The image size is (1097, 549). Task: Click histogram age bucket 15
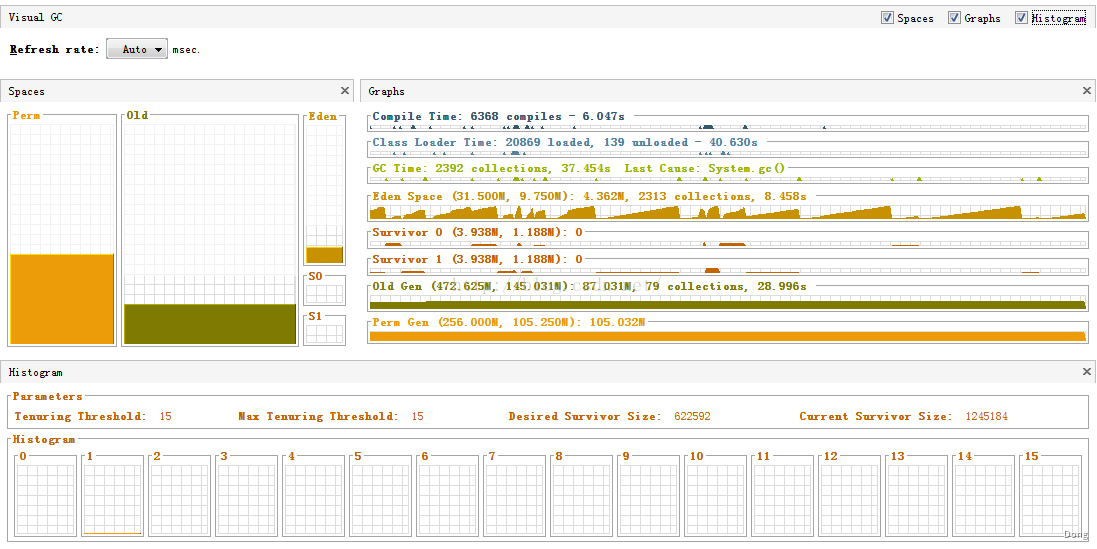pyautogui.click(x=1050, y=496)
